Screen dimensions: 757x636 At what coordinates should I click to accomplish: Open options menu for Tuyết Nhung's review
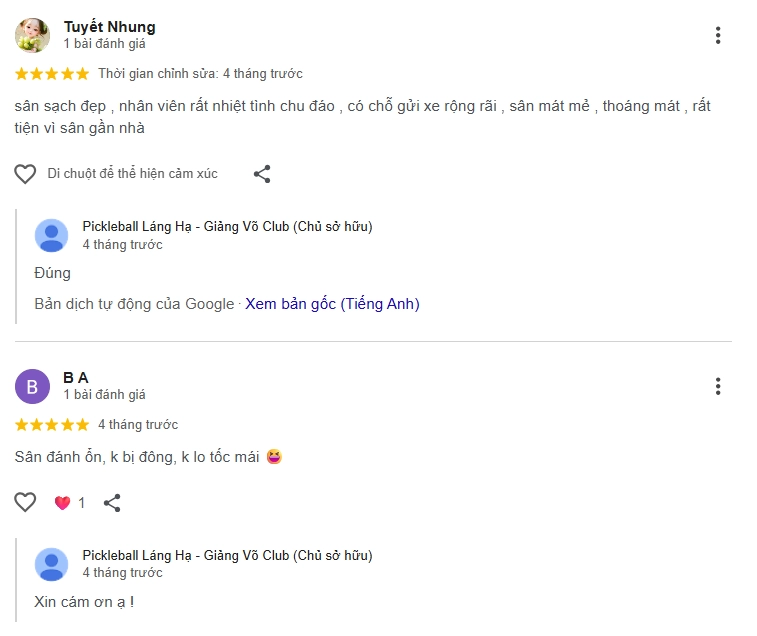(x=718, y=36)
